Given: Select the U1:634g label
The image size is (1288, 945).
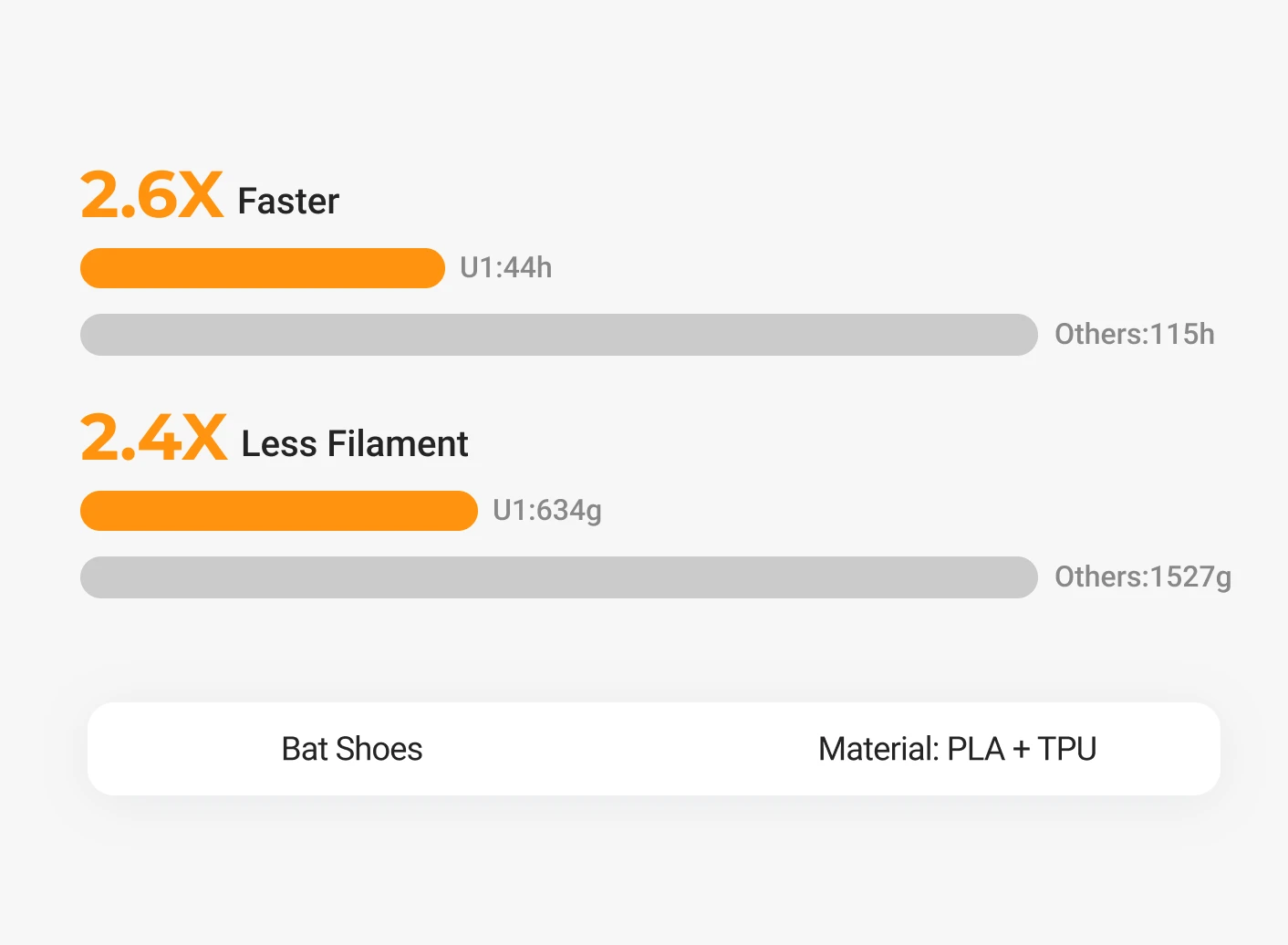Looking at the screenshot, I should tap(547, 511).
